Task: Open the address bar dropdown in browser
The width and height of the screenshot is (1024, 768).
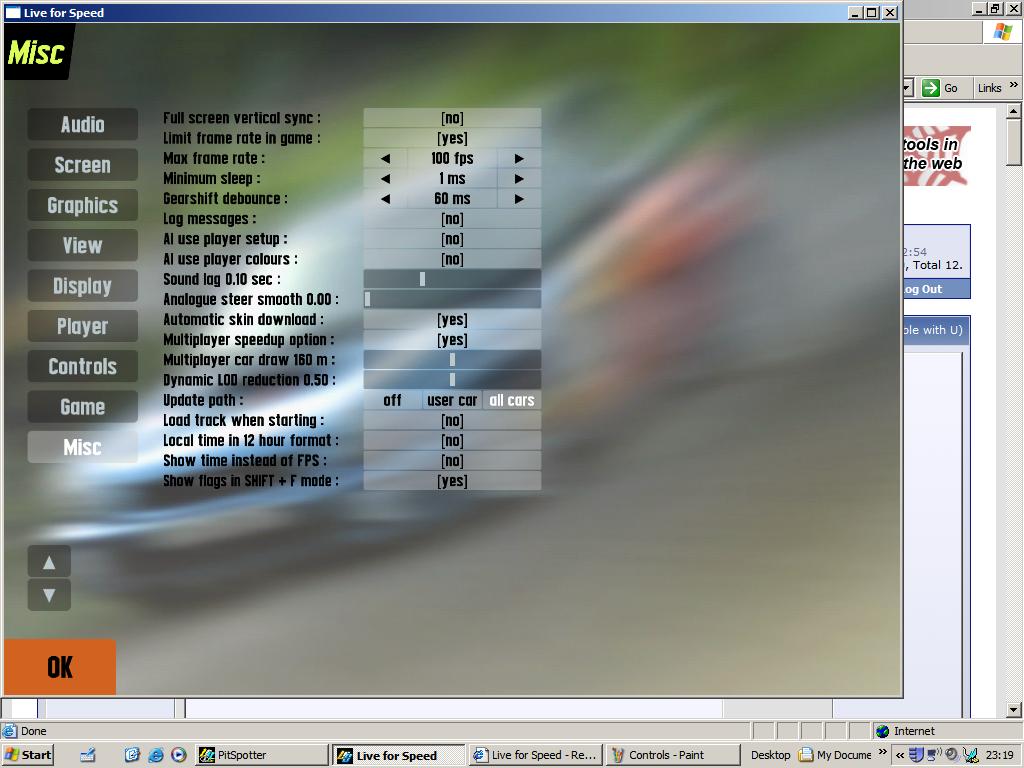Action: point(908,88)
